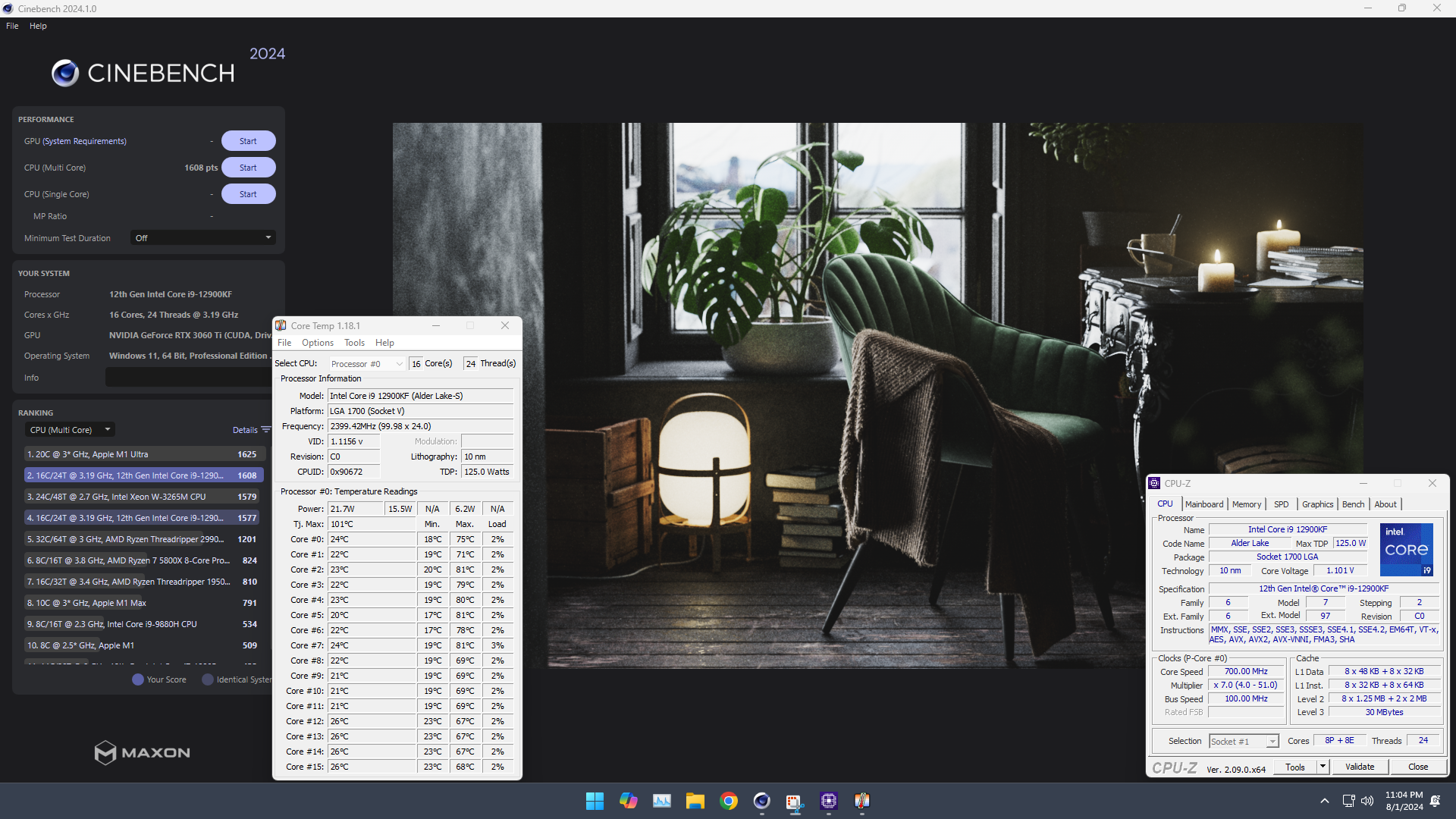Open the Windows Start menu
1456x819 pixels.
click(x=595, y=801)
